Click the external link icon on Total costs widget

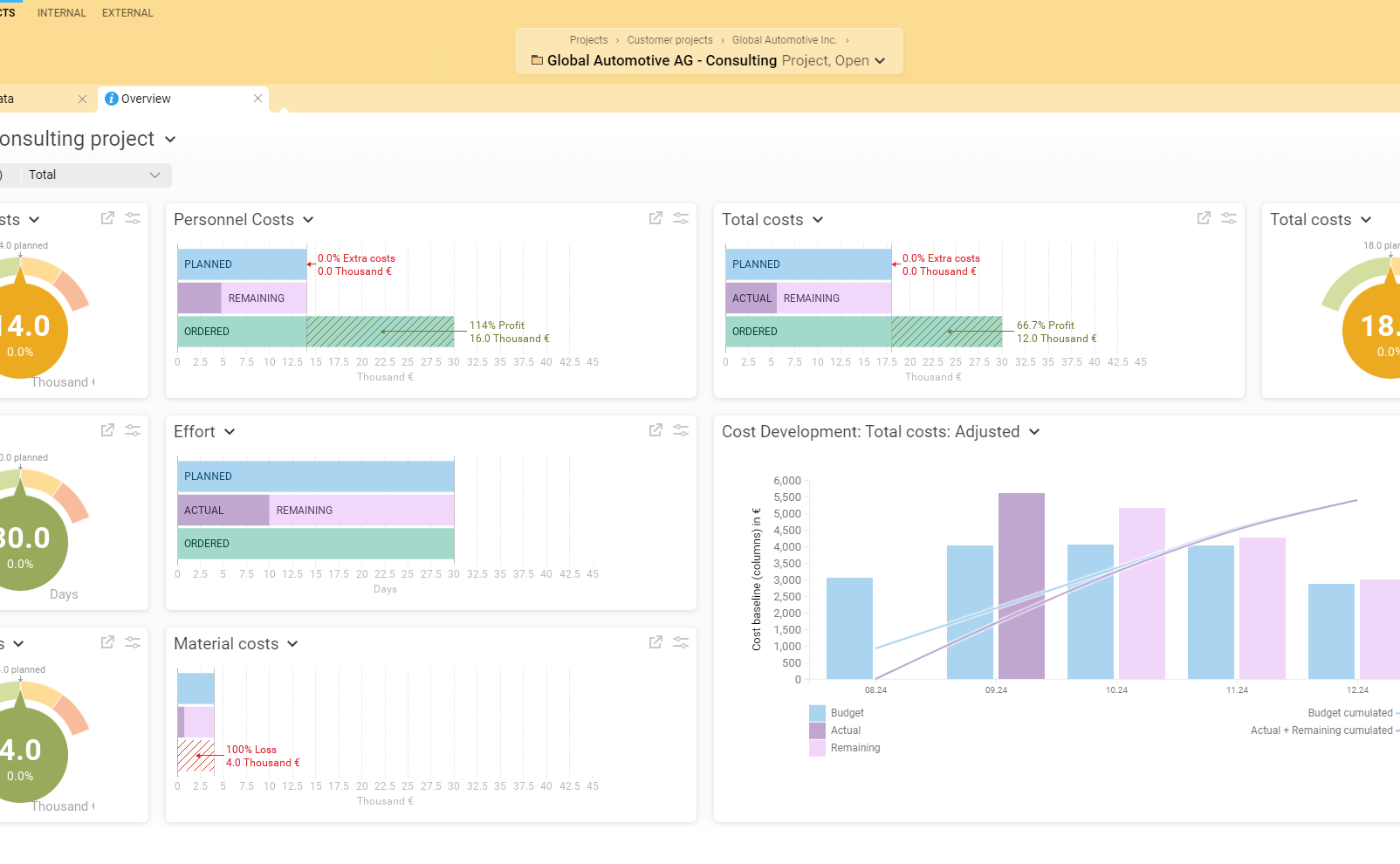1204,217
